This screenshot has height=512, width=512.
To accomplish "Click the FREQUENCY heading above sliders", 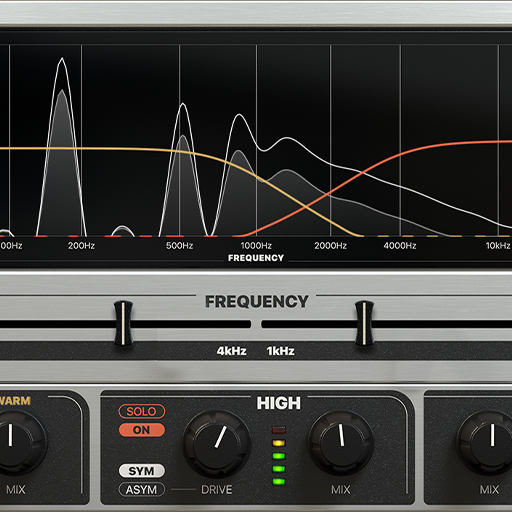I will [x=257, y=302].
